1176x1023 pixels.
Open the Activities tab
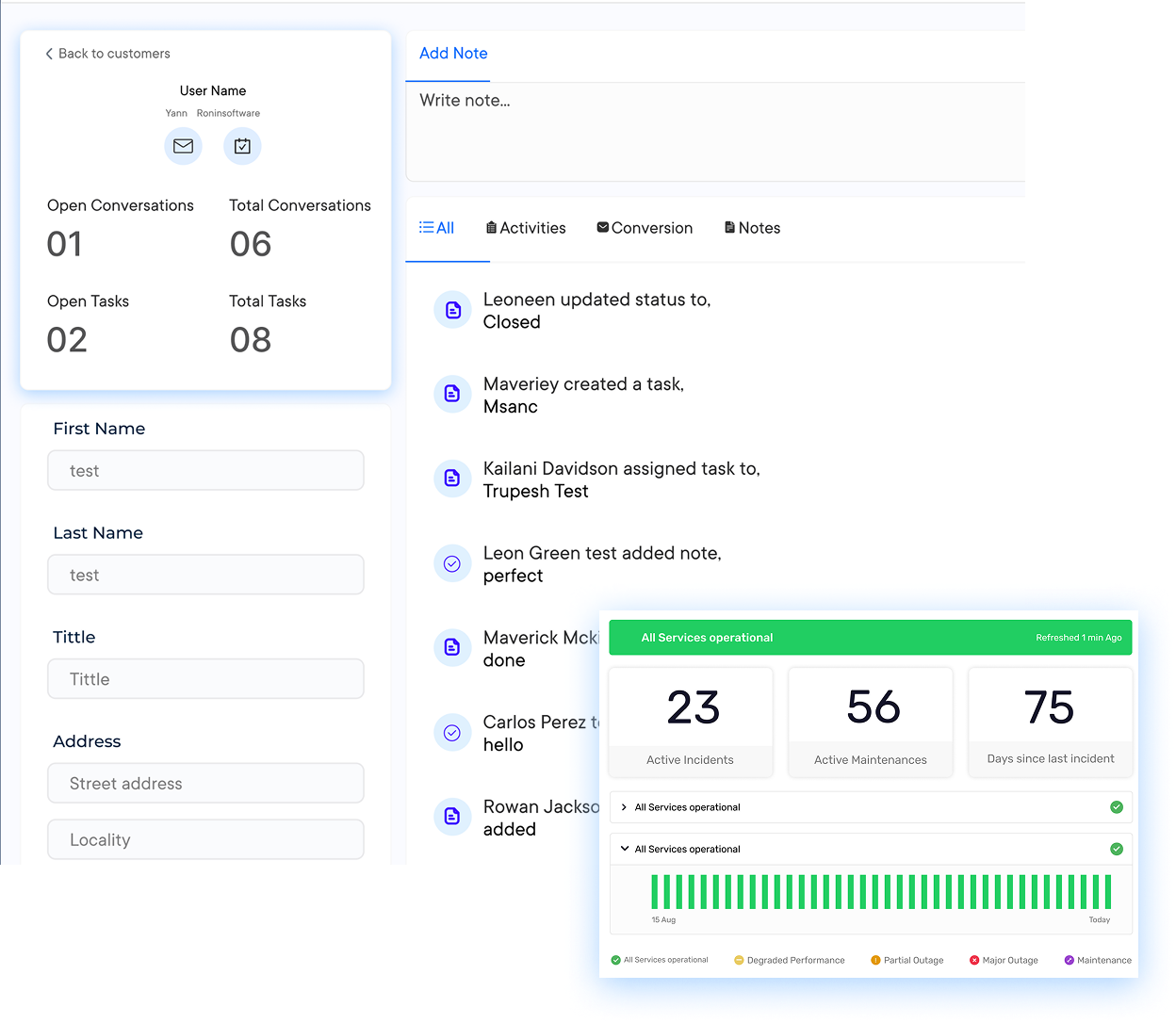coord(526,228)
